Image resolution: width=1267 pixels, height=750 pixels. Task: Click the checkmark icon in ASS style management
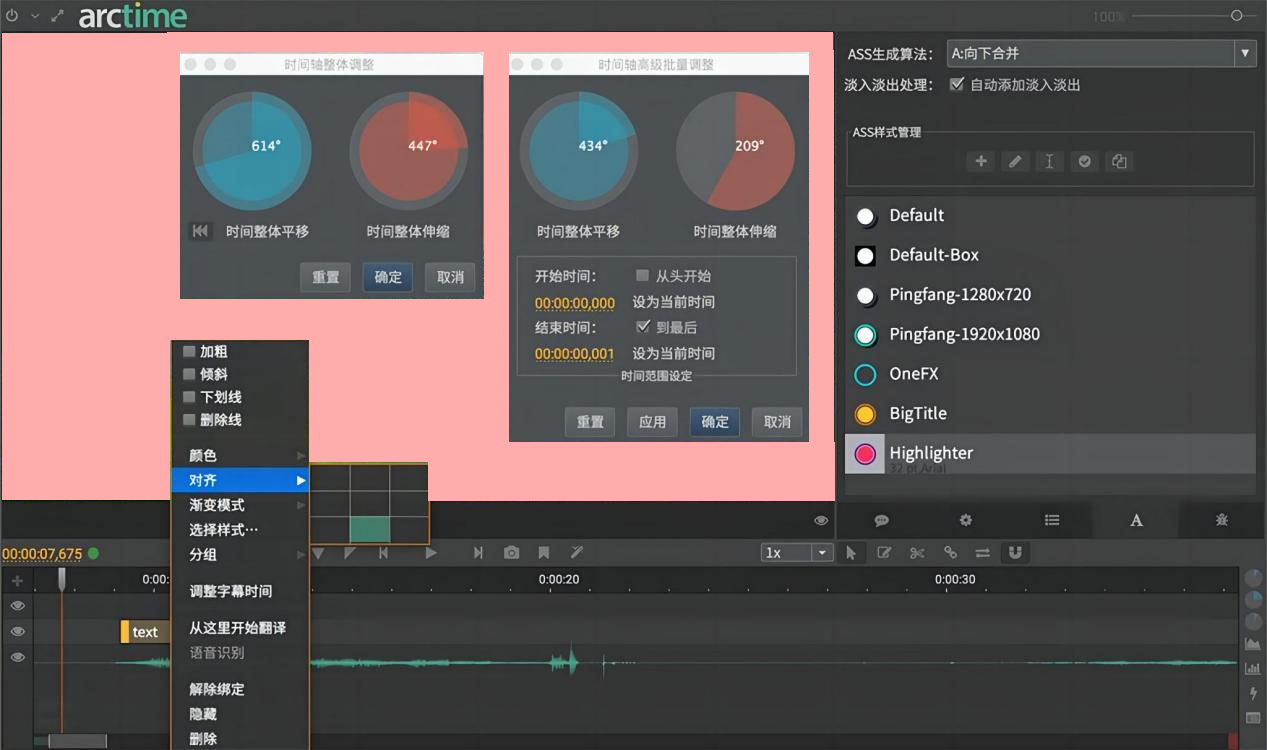click(1084, 161)
